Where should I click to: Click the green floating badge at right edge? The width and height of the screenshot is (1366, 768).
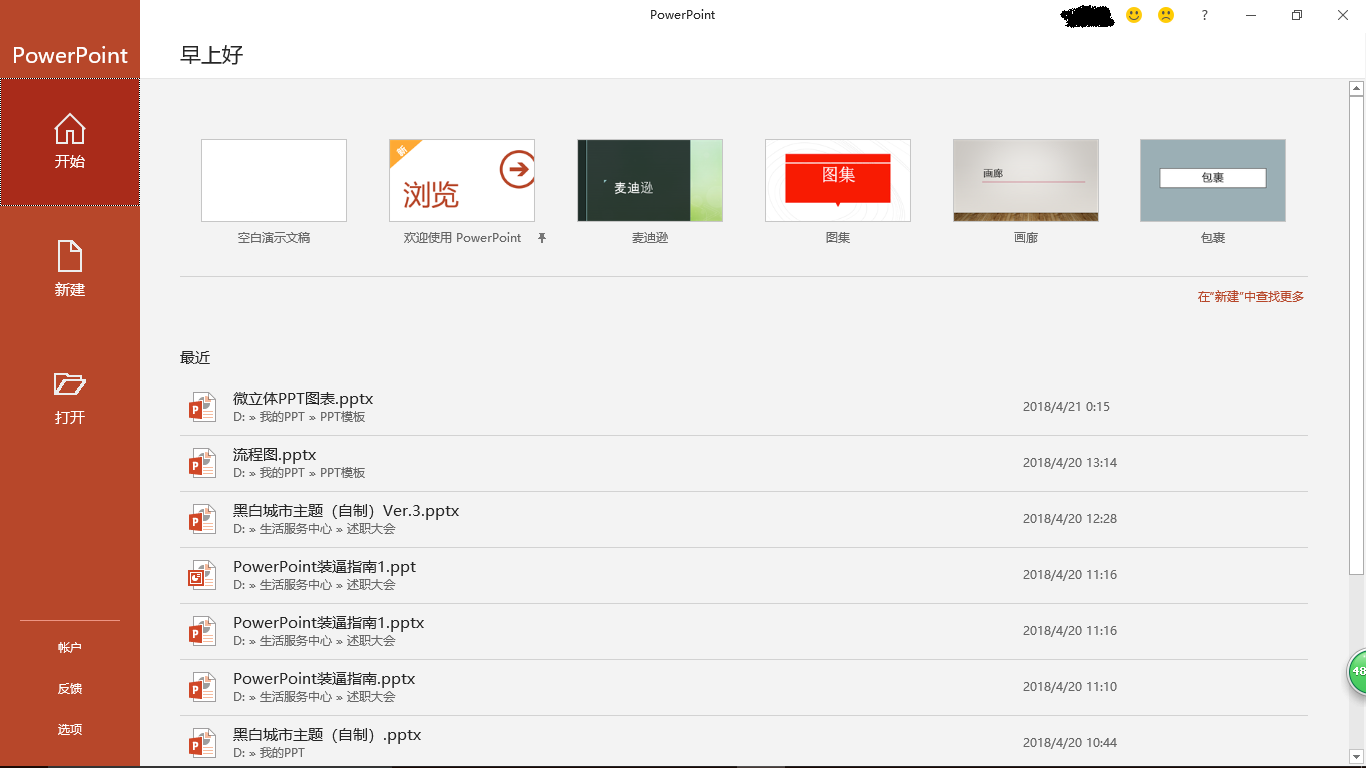point(1357,671)
